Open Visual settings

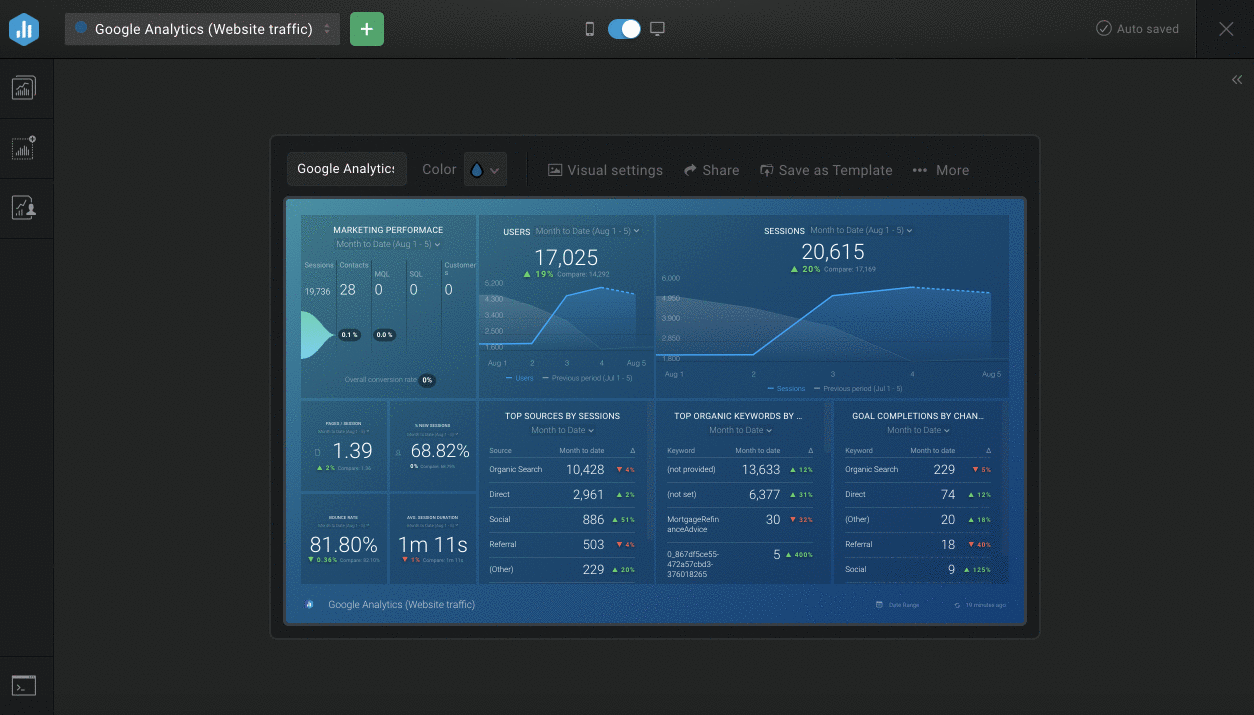[x=605, y=170]
